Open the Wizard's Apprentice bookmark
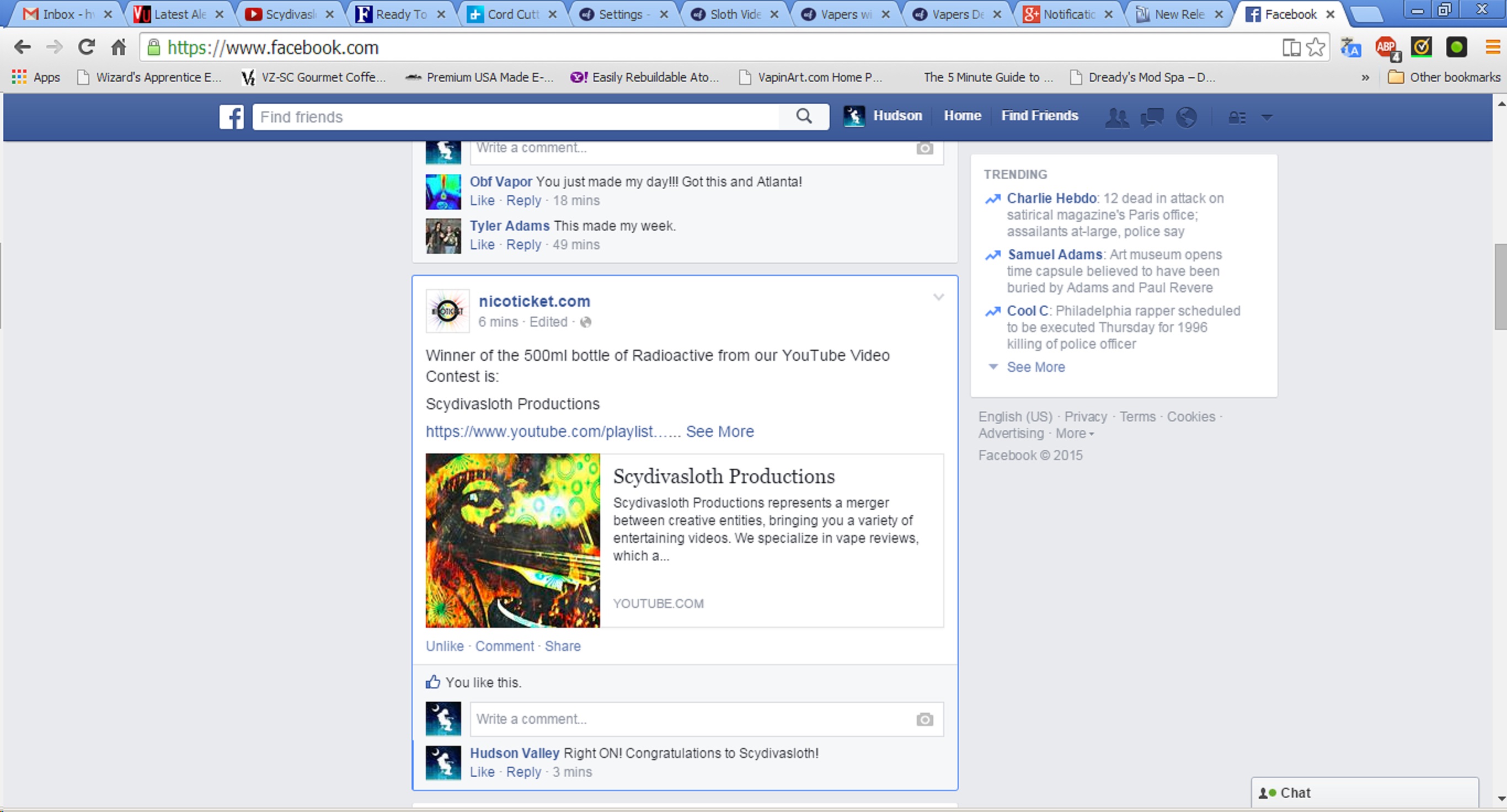 point(150,77)
